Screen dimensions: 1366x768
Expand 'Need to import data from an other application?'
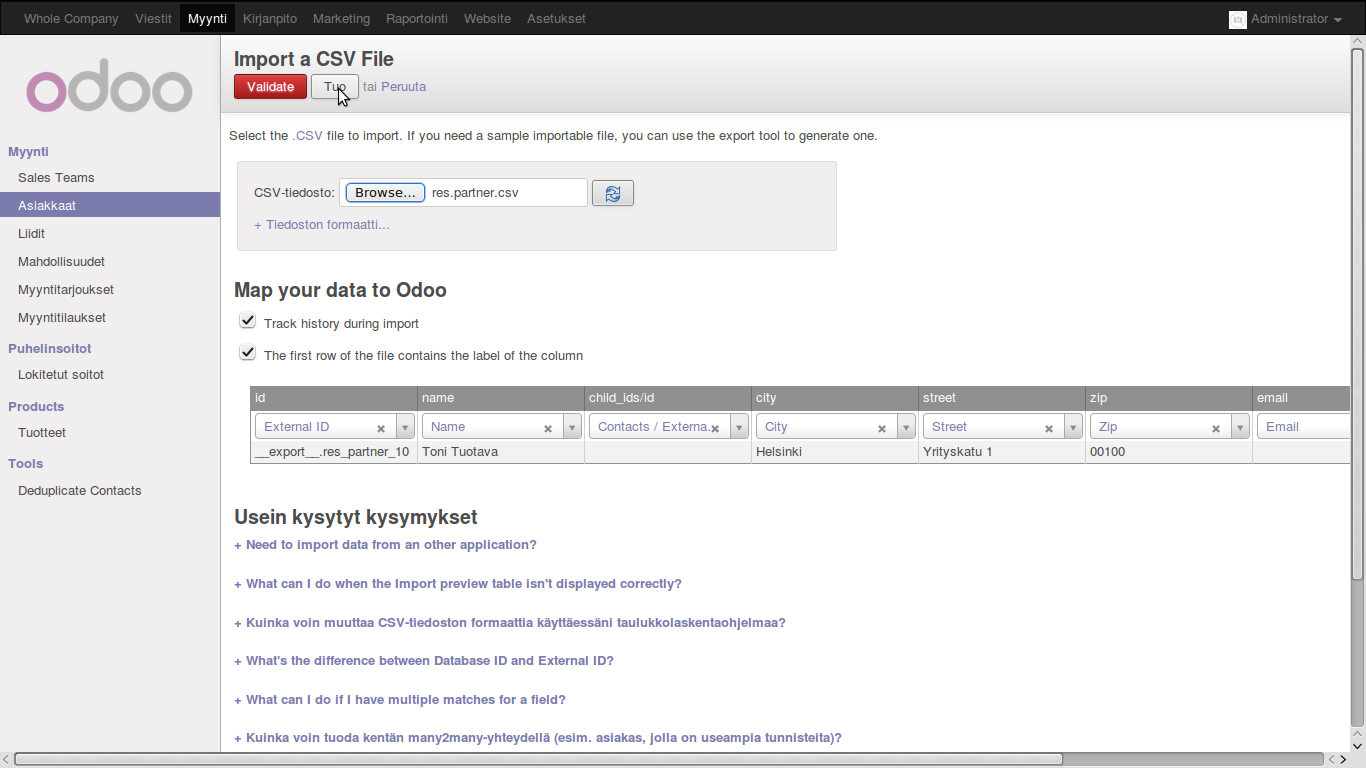(x=385, y=545)
